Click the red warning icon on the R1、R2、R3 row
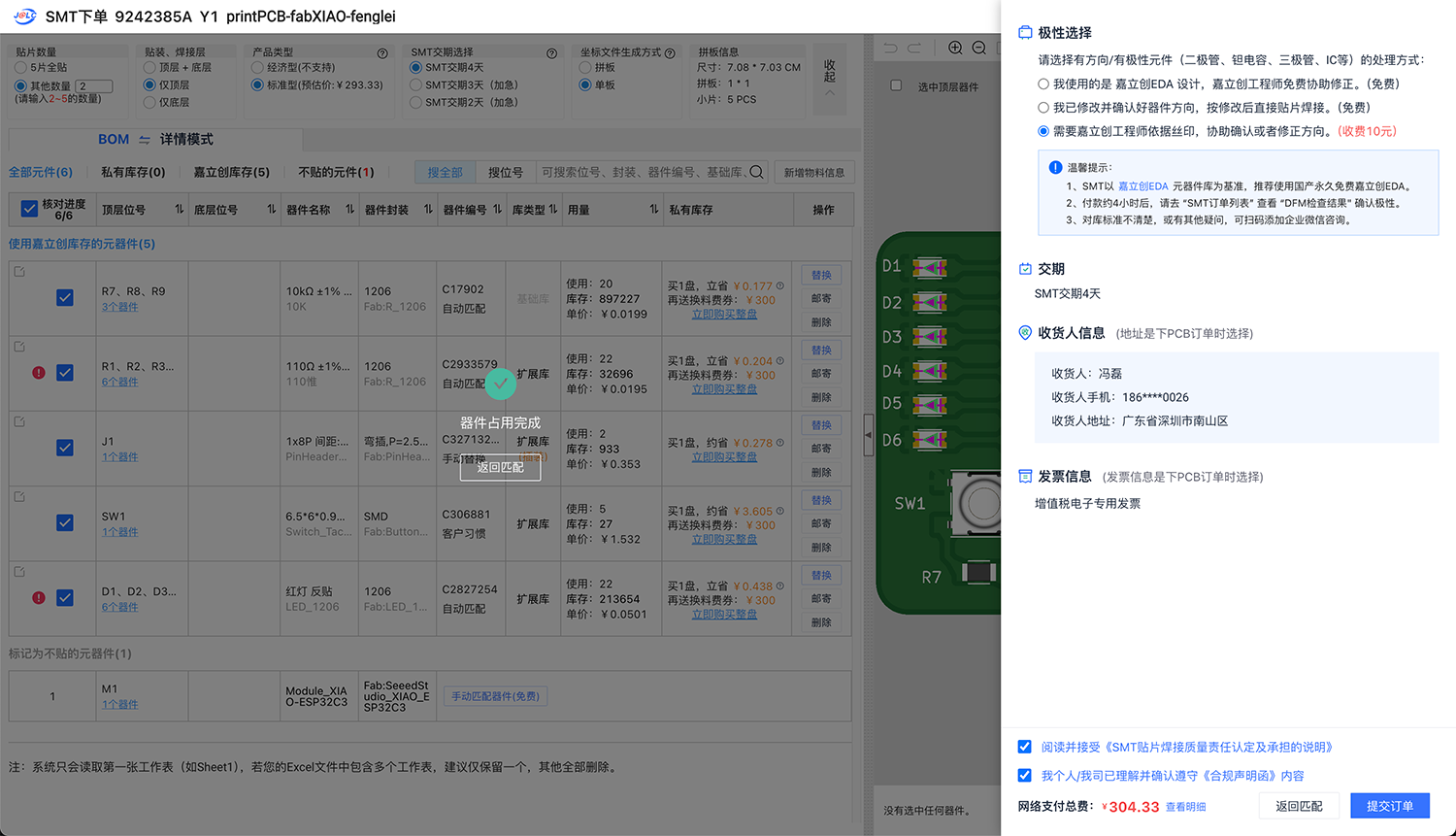This screenshot has height=836, width=1456. [x=39, y=373]
